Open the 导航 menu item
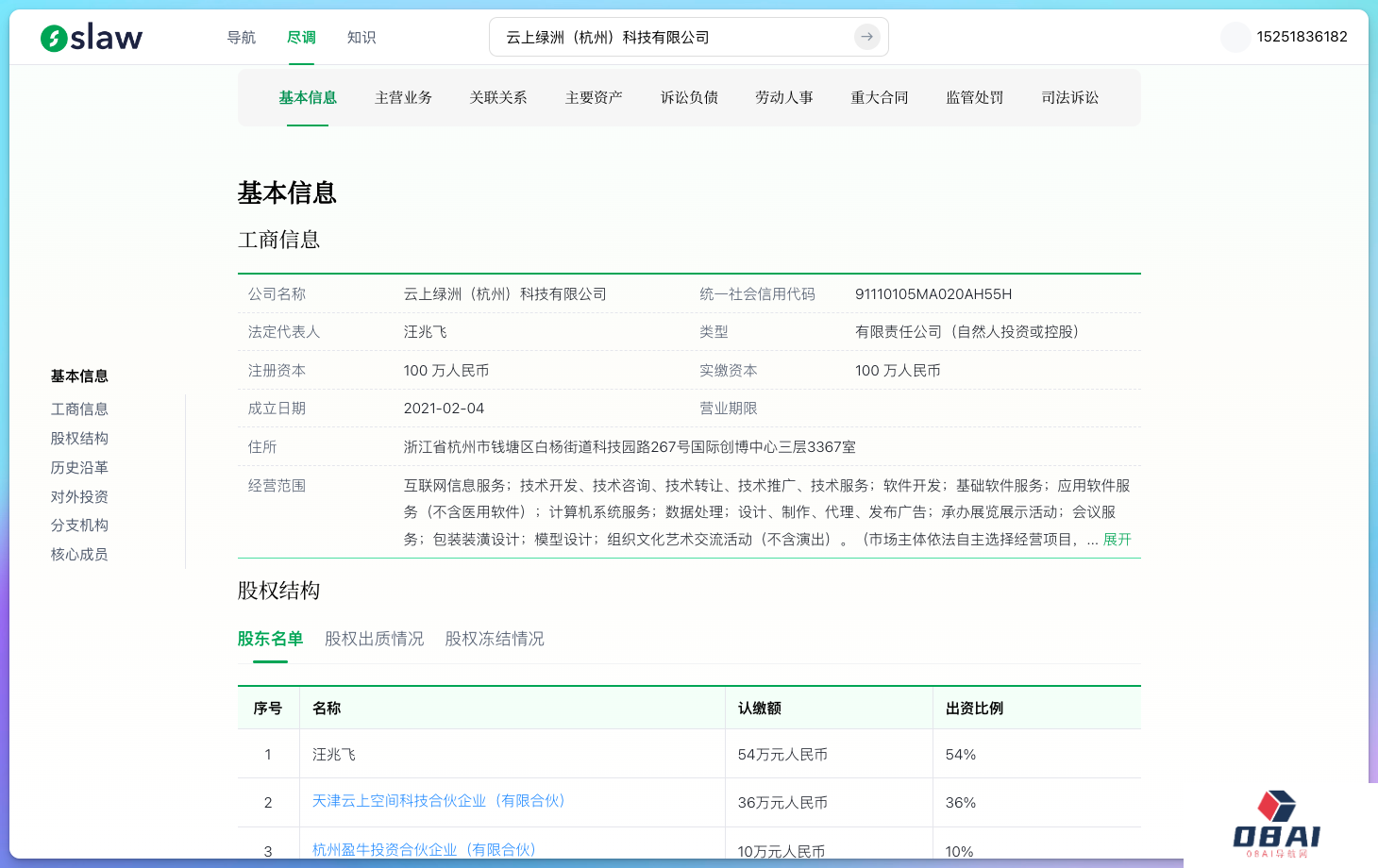Screen dimensions: 1378x868 pos(242,38)
